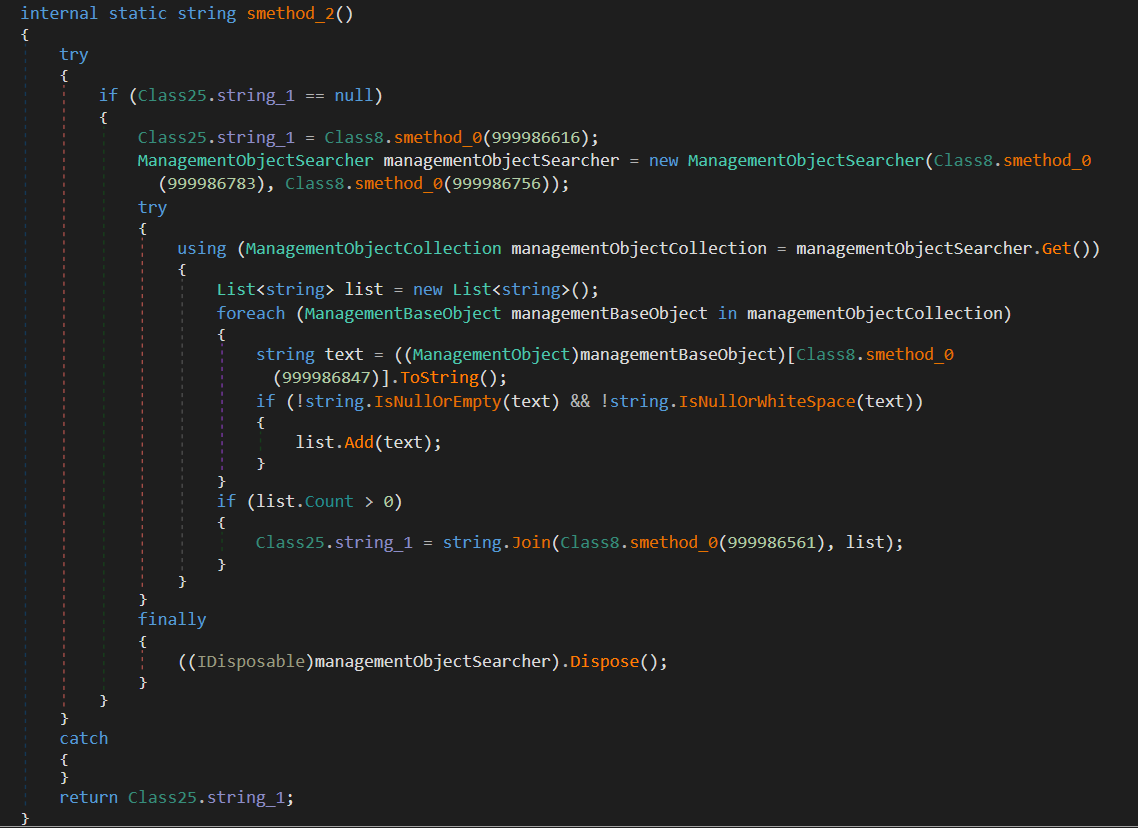Select the number 999986847
This screenshot has width=1138, height=828.
[x=327, y=377]
